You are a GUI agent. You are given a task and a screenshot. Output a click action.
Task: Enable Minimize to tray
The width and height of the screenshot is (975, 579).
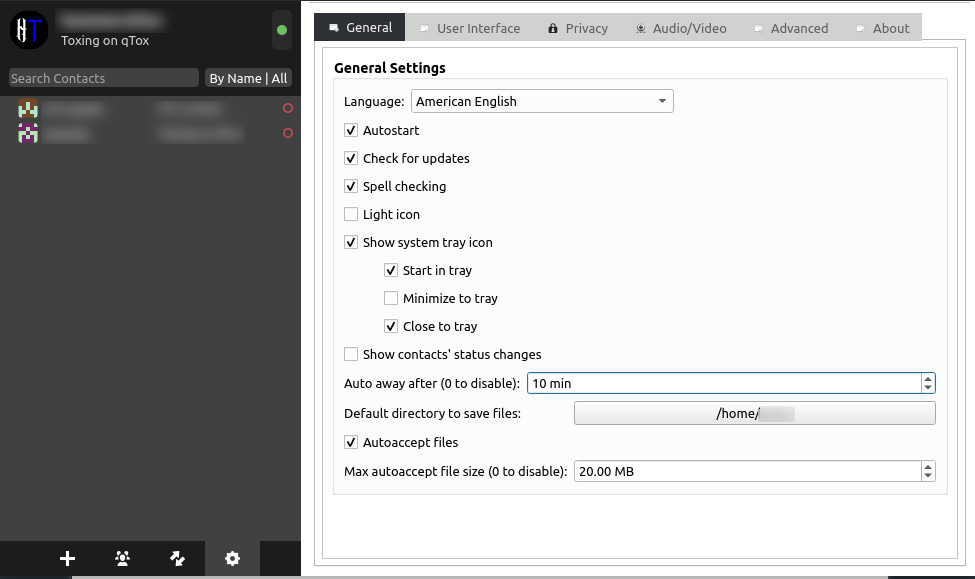(390, 298)
